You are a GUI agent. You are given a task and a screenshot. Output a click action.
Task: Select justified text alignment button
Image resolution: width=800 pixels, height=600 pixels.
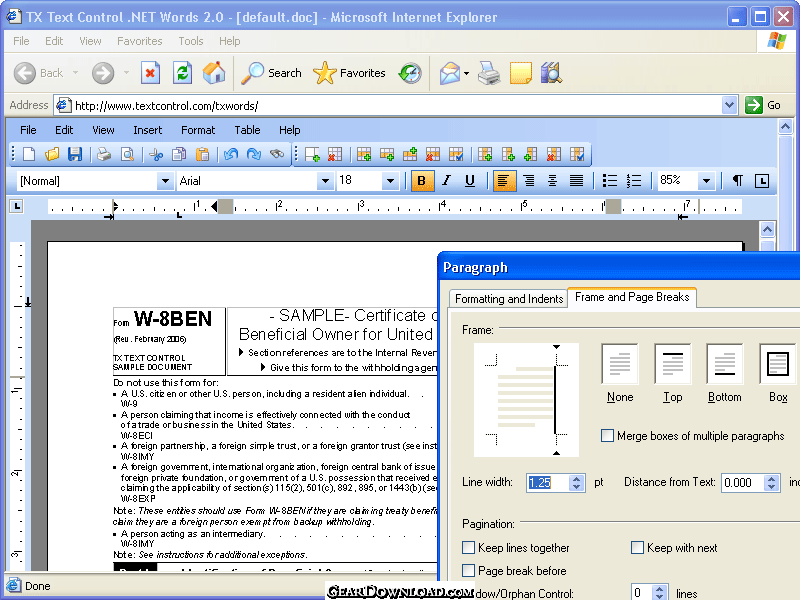pos(577,181)
